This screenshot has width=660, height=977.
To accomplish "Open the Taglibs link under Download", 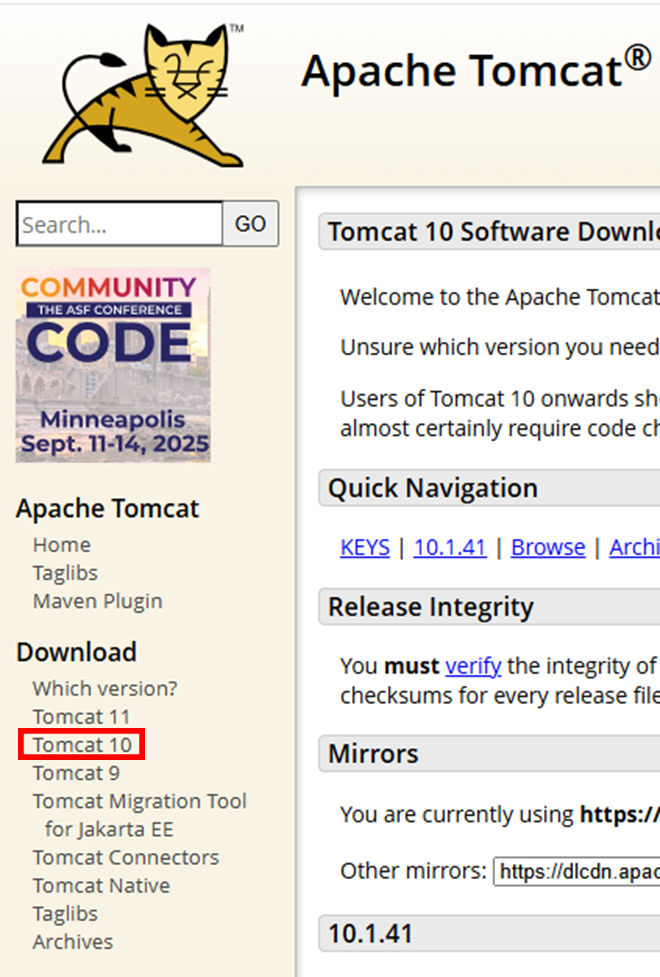I will [x=65, y=914].
